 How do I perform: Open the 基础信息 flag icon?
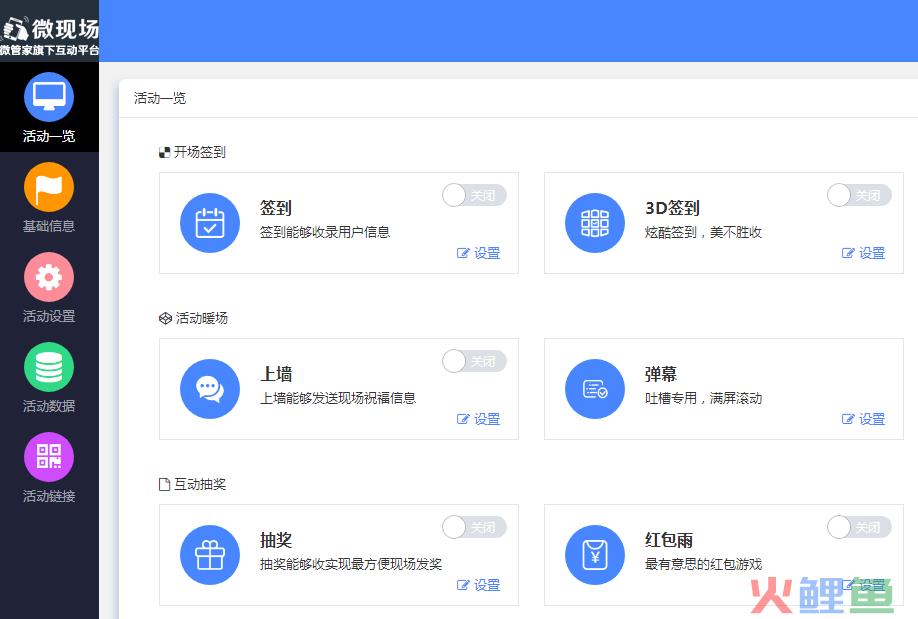(x=49, y=187)
